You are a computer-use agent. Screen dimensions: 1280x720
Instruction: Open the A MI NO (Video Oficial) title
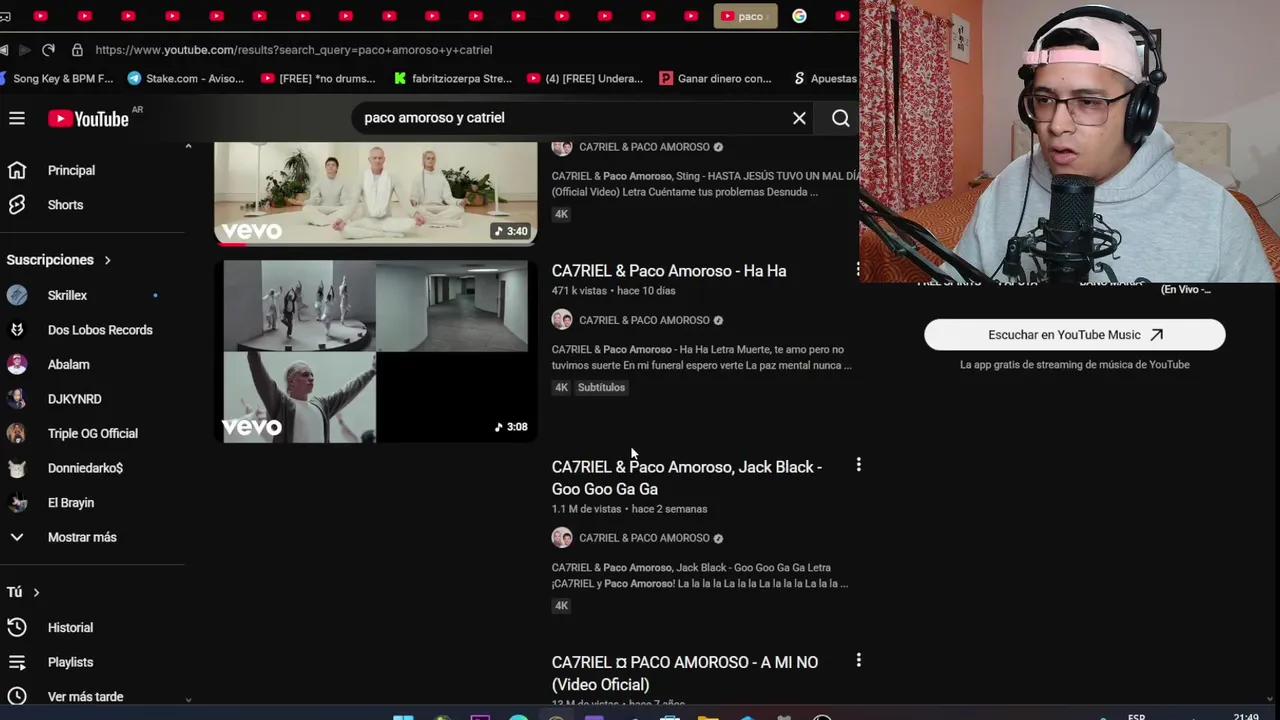(685, 673)
